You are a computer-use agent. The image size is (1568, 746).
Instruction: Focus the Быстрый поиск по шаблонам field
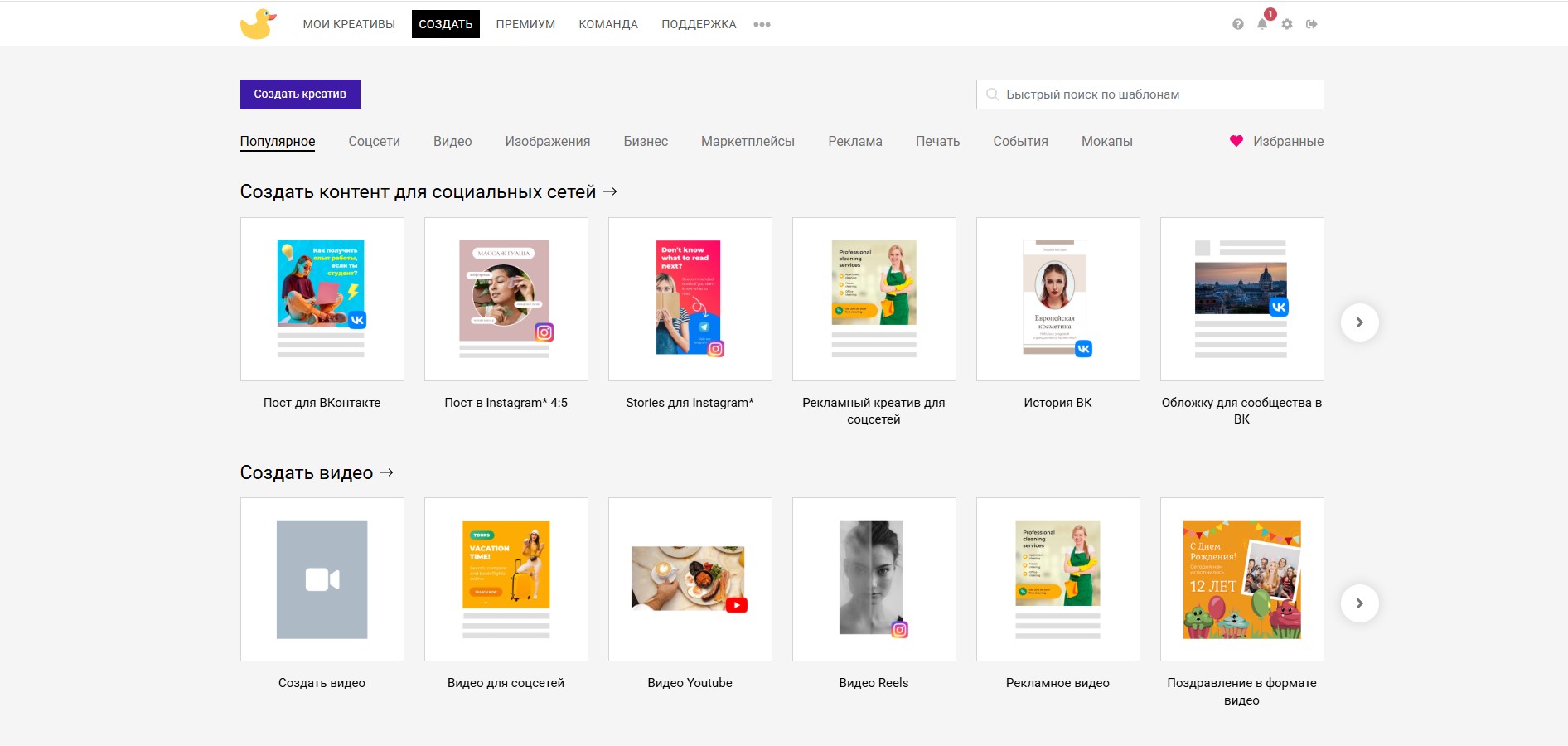1149,94
